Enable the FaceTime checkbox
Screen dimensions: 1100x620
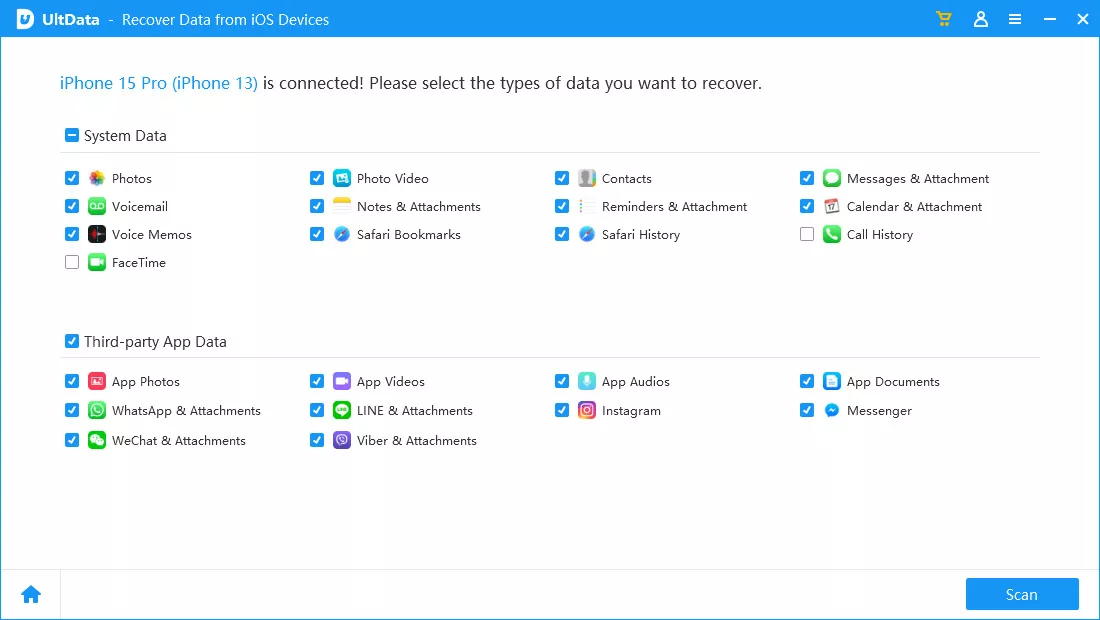click(72, 262)
